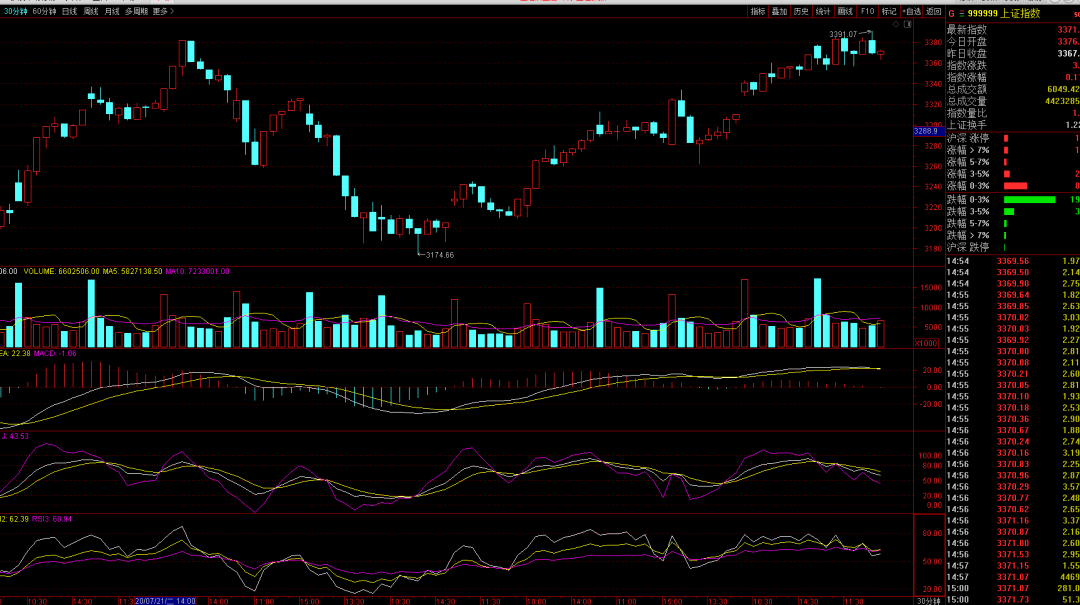This screenshot has height=605, width=1080.
Task: Click the 30分钟 period label at bottom right
Action: [x=928, y=601]
